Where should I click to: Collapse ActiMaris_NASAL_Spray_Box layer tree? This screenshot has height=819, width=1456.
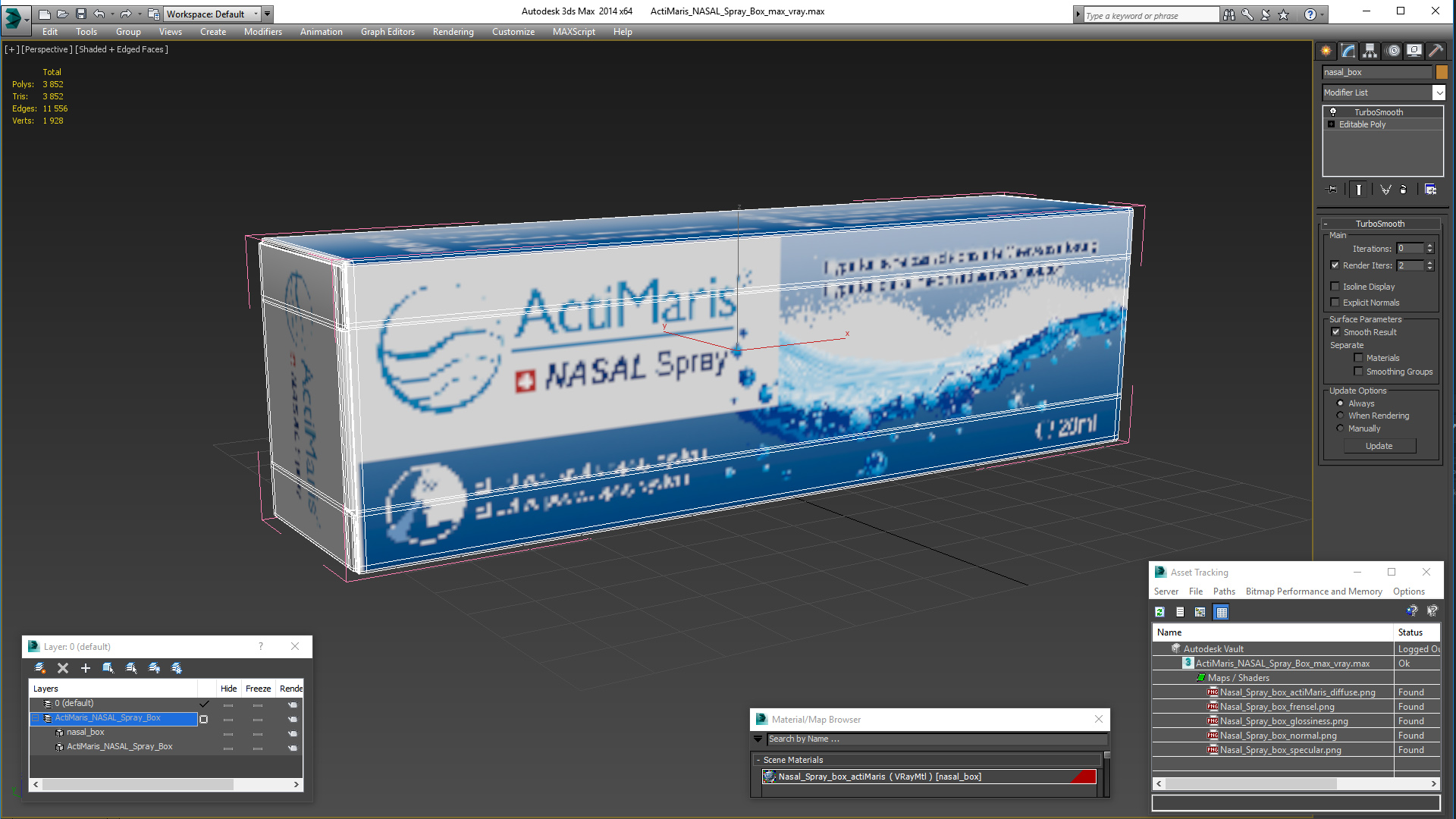[x=35, y=718]
